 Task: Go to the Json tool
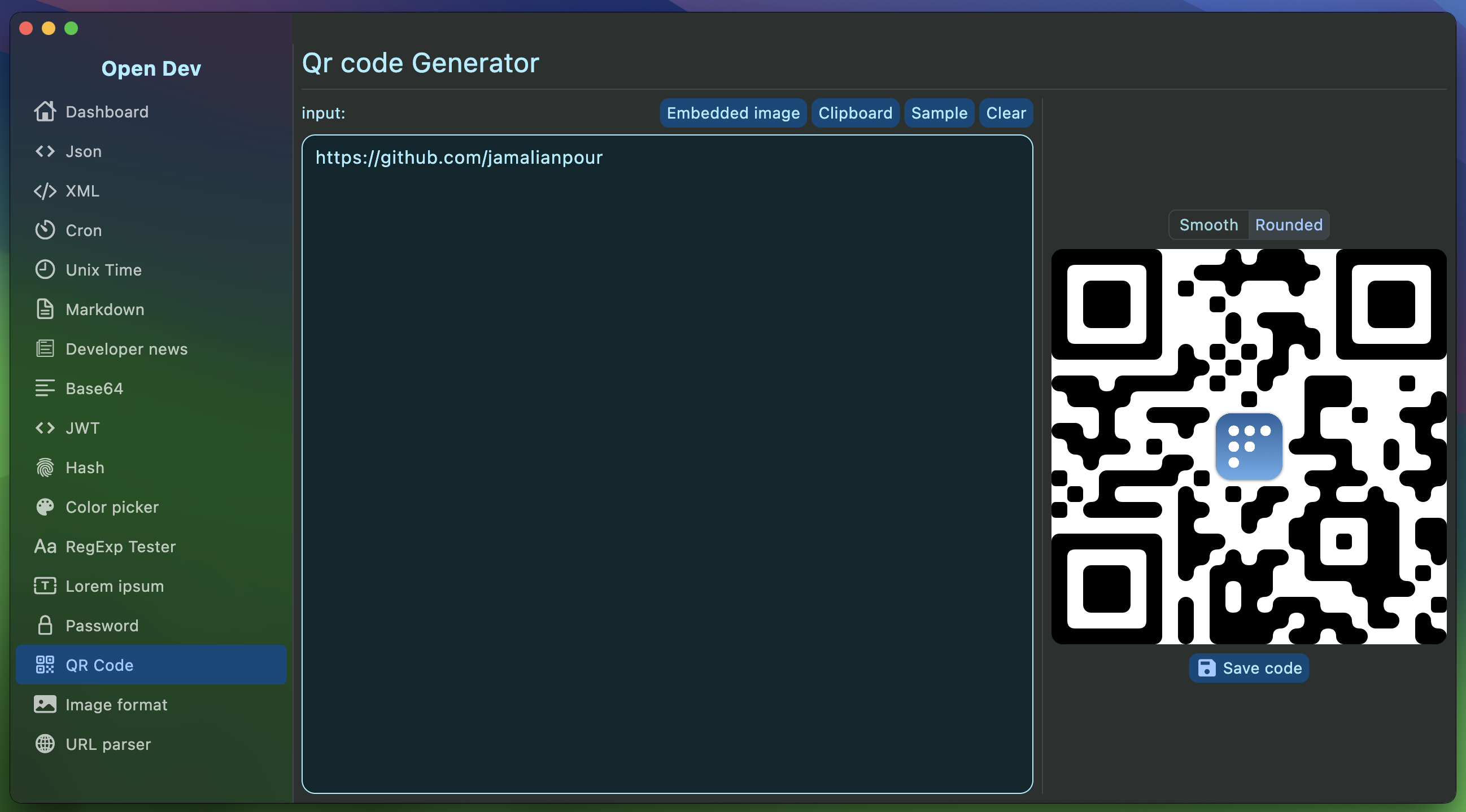point(151,151)
